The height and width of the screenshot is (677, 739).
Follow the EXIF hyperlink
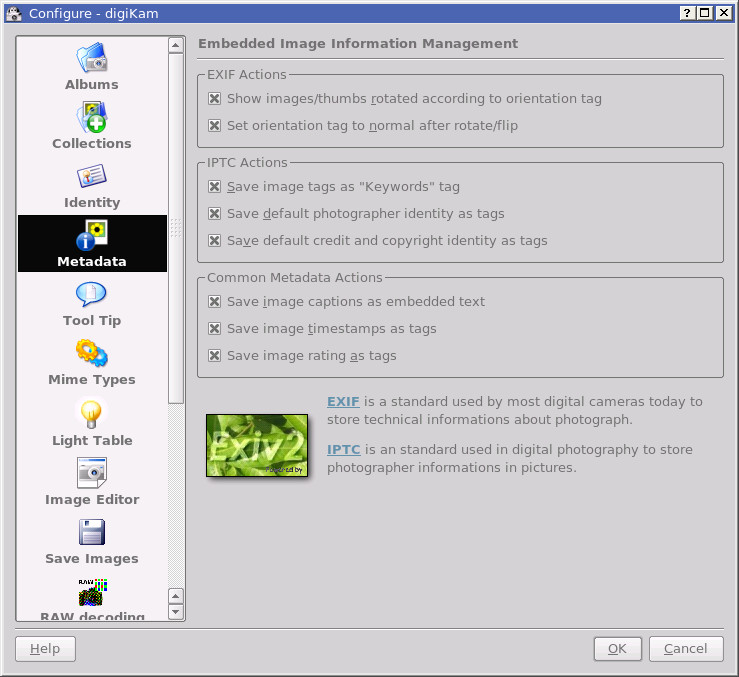click(x=343, y=402)
